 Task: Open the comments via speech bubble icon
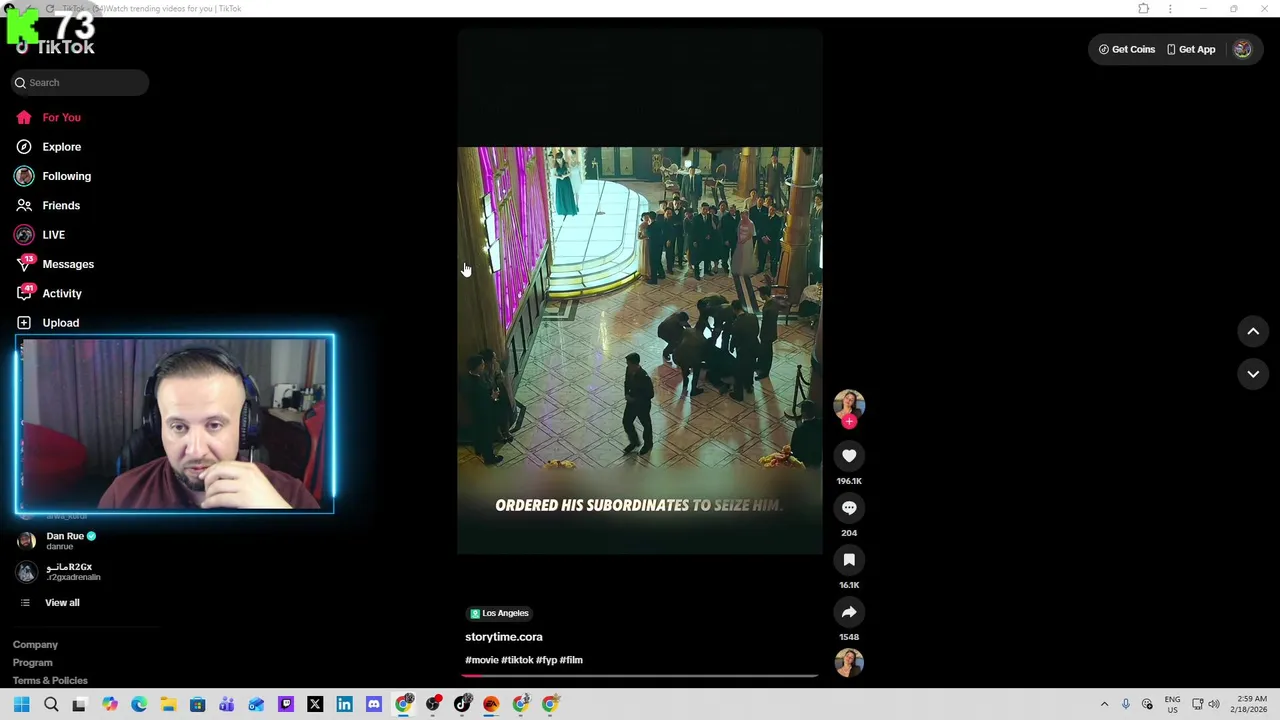849,508
